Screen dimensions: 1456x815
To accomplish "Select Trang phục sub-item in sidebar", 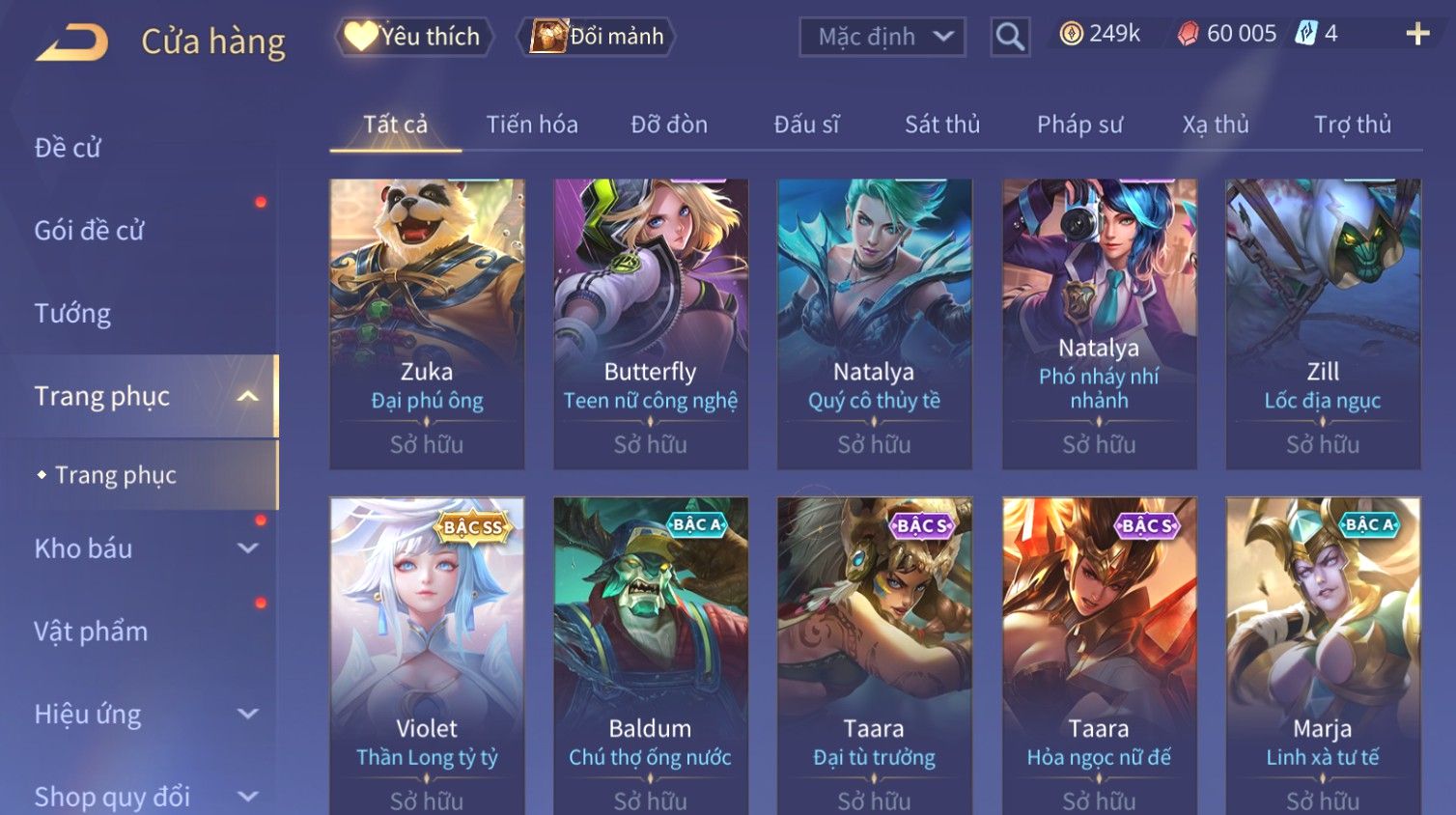I will pos(116,475).
